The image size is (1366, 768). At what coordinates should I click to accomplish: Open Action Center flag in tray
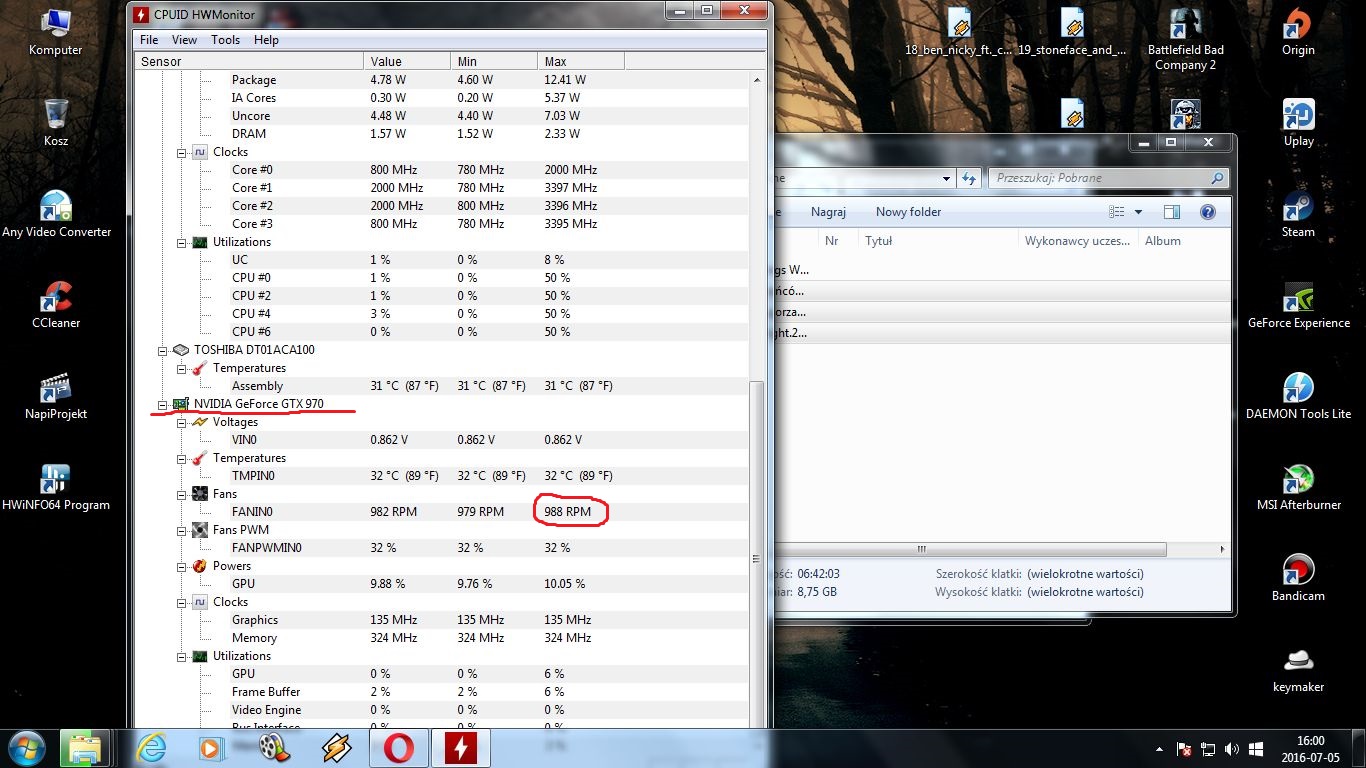(1184, 749)
